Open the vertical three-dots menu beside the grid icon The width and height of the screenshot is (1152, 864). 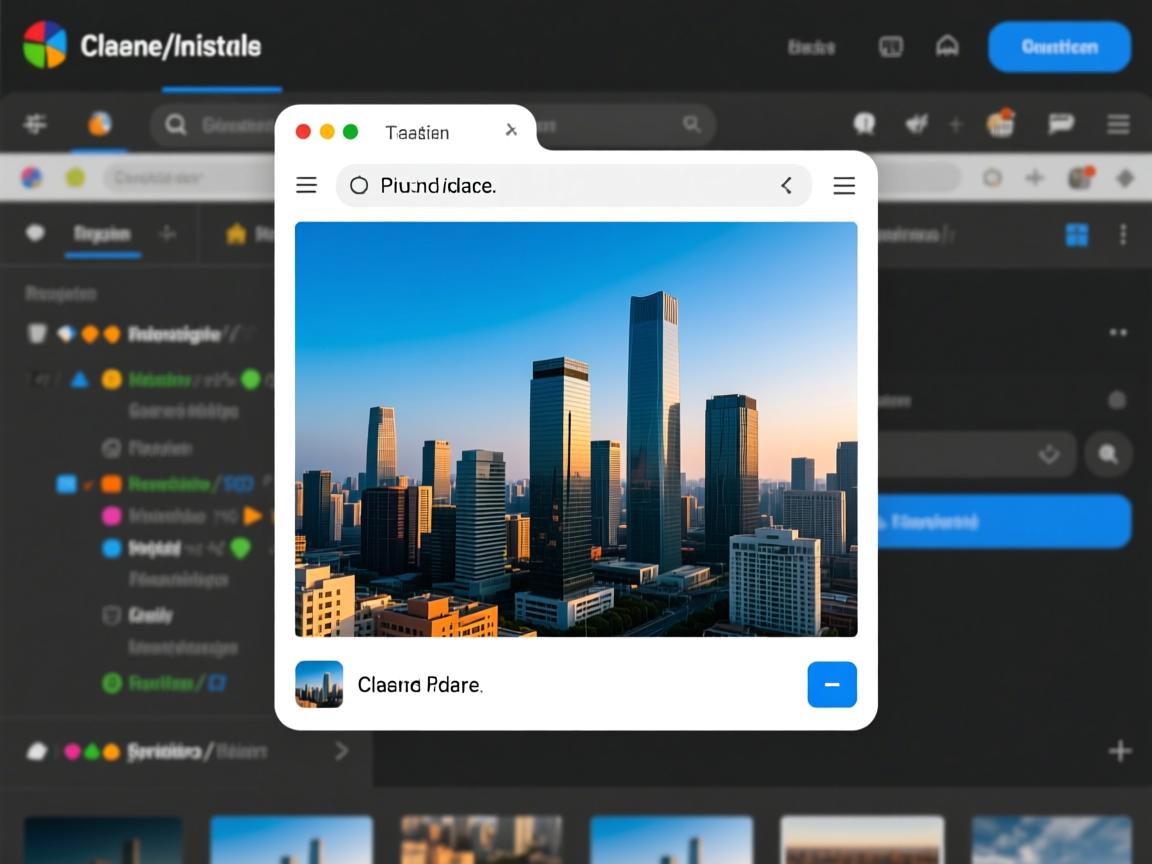(1123, 235)
